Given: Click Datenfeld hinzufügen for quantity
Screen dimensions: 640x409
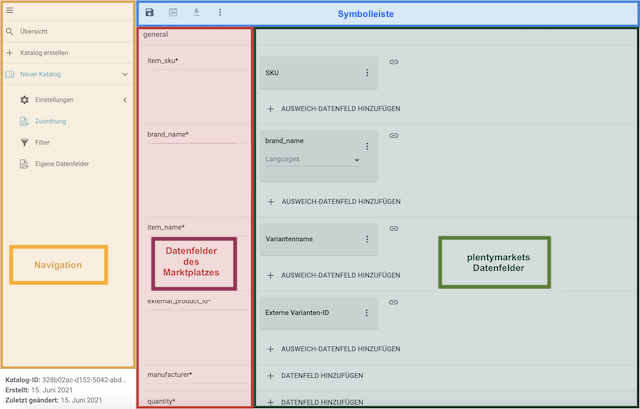Looking at the screenshot, I should click(x=315, y=402).
